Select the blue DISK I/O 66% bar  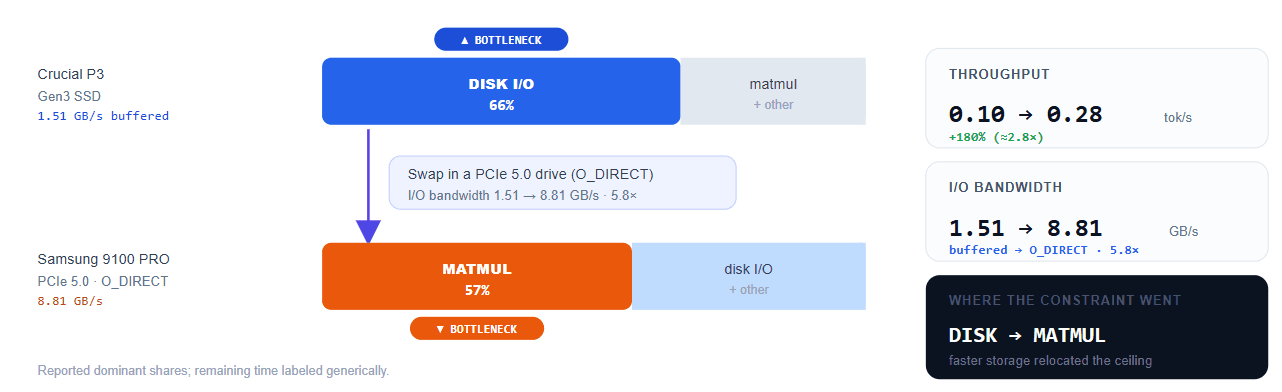pos(501,91)
